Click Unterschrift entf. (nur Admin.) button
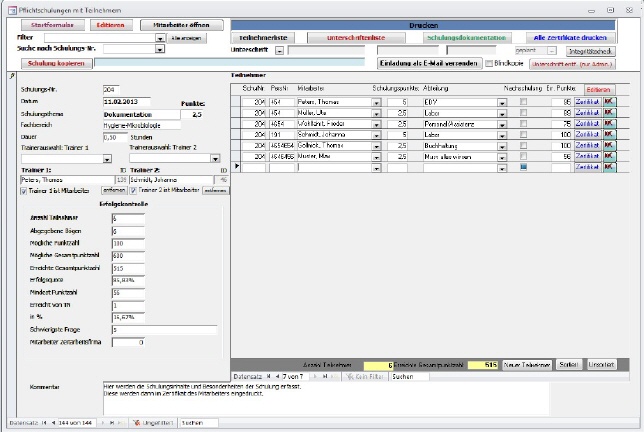Viewport: 644px width, 432px height. pyautogui.click(x=572, y=64)
